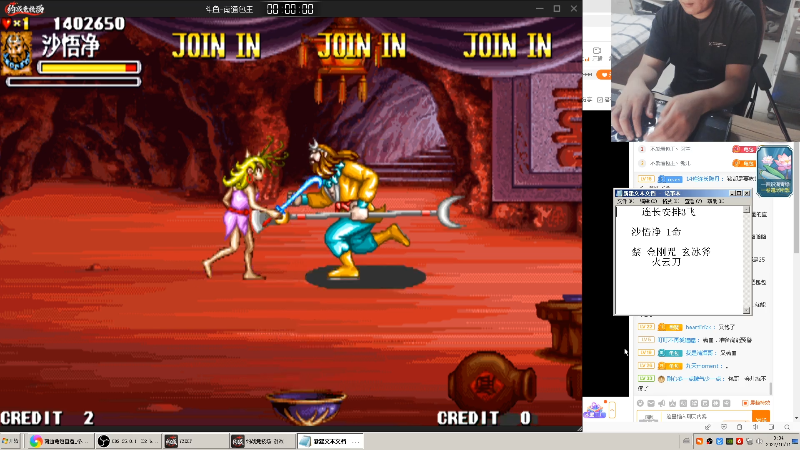Click the pen icon in browser bottom bar
The width and height of the screenshot is (800, 450).
tap(708, 427)
